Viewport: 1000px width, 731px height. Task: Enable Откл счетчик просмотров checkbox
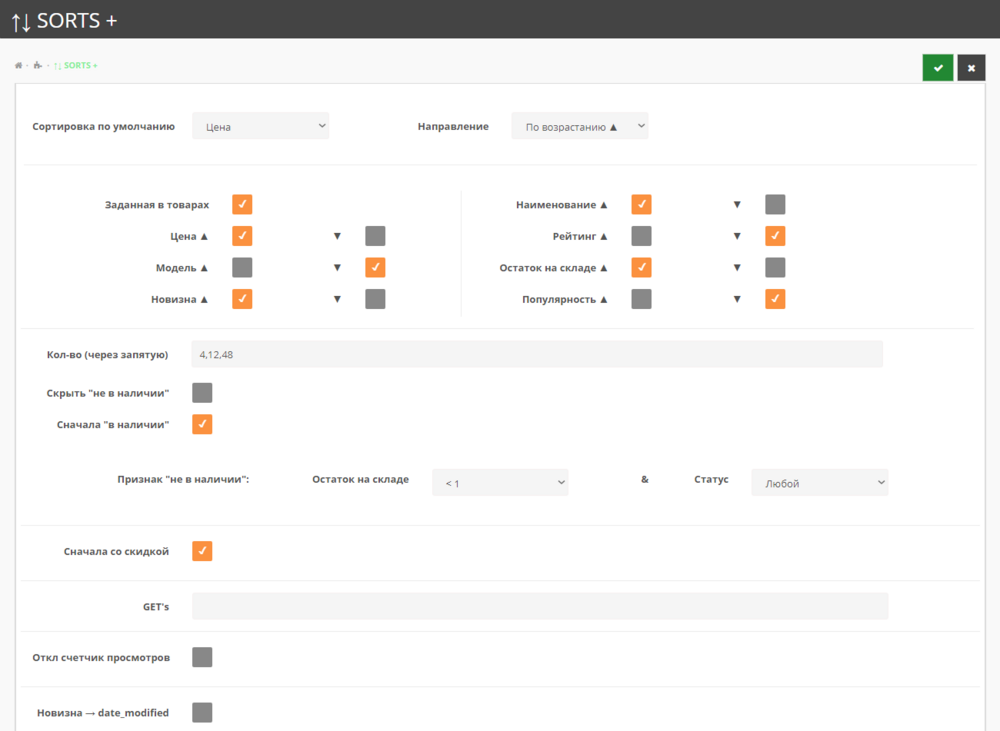click(202, 657)
